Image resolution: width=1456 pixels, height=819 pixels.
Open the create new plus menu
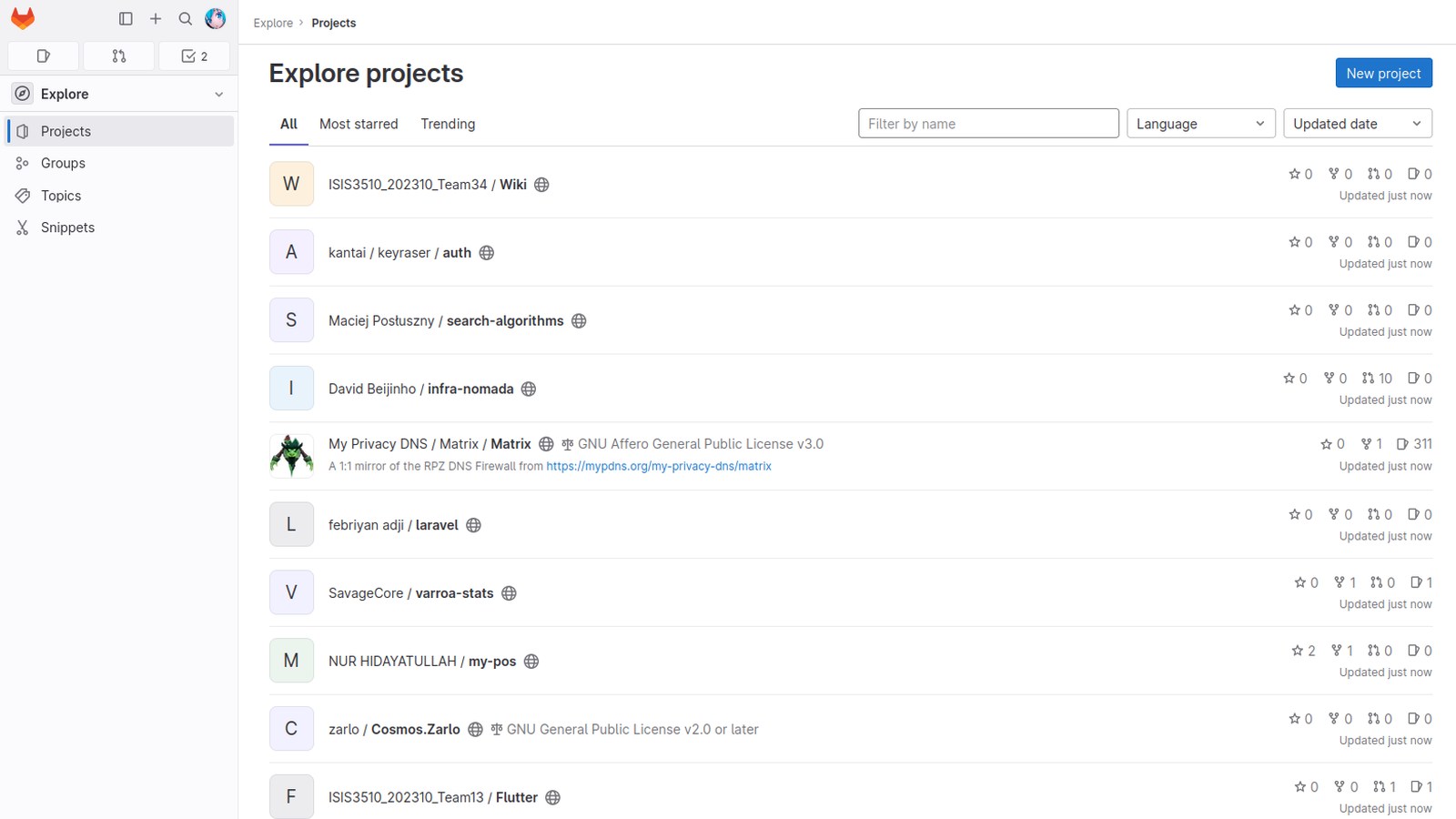pyautogui.click(x=156, y=19)
